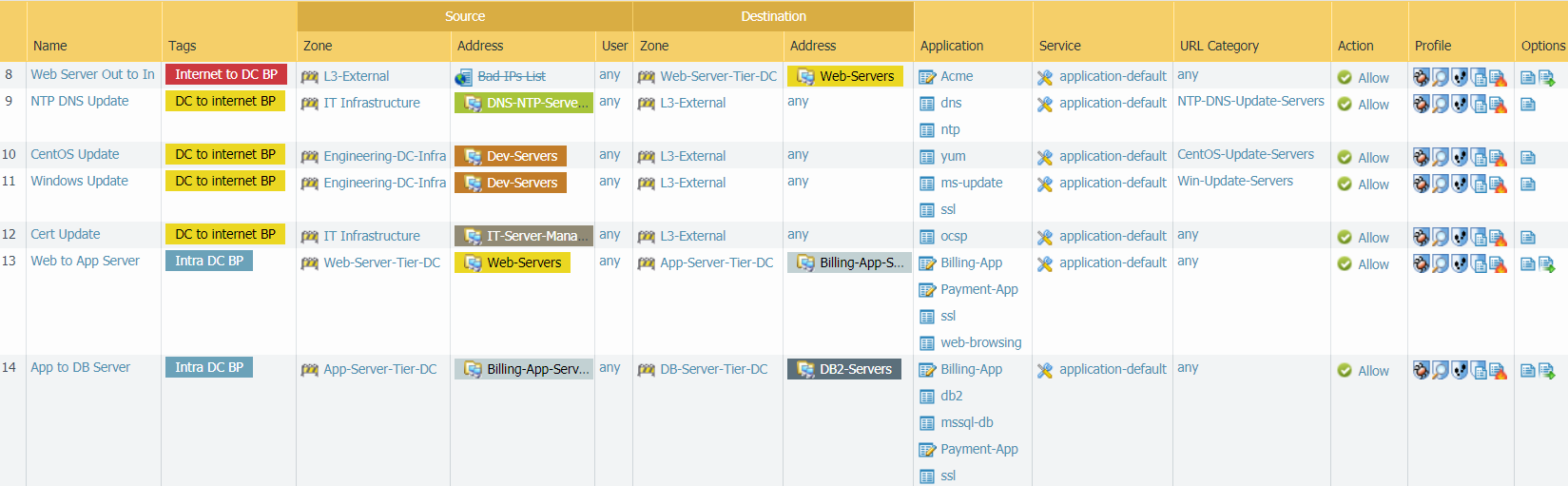
Task: Click the antivirus profile icon in rule 8
Action: [1421, 77]
